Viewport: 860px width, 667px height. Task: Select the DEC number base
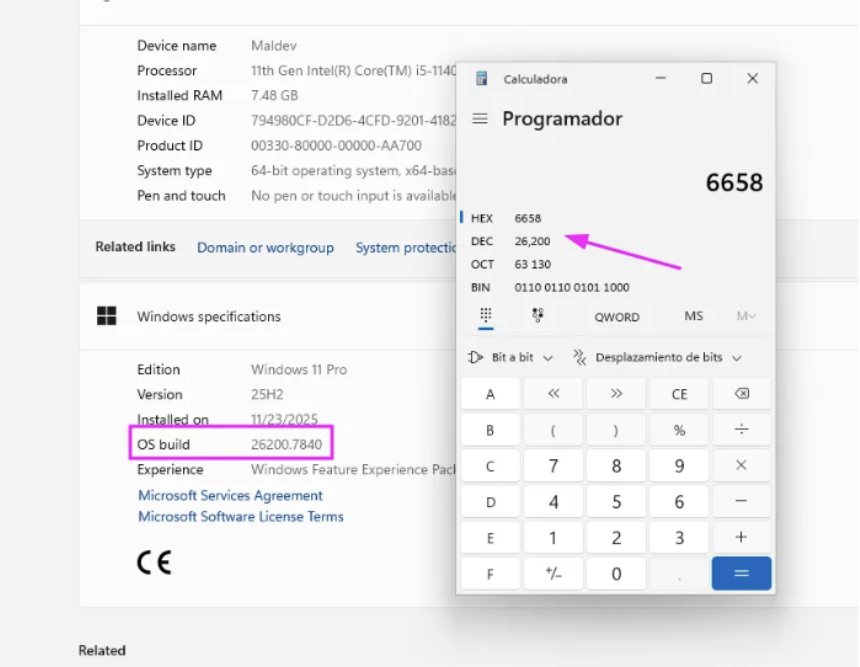pos(482,241)
